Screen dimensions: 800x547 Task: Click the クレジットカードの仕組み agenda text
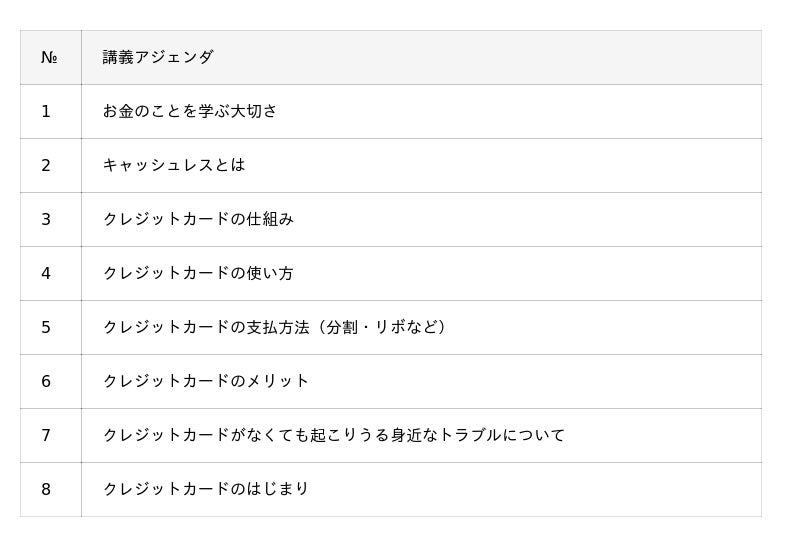click(x=198, y=220)
